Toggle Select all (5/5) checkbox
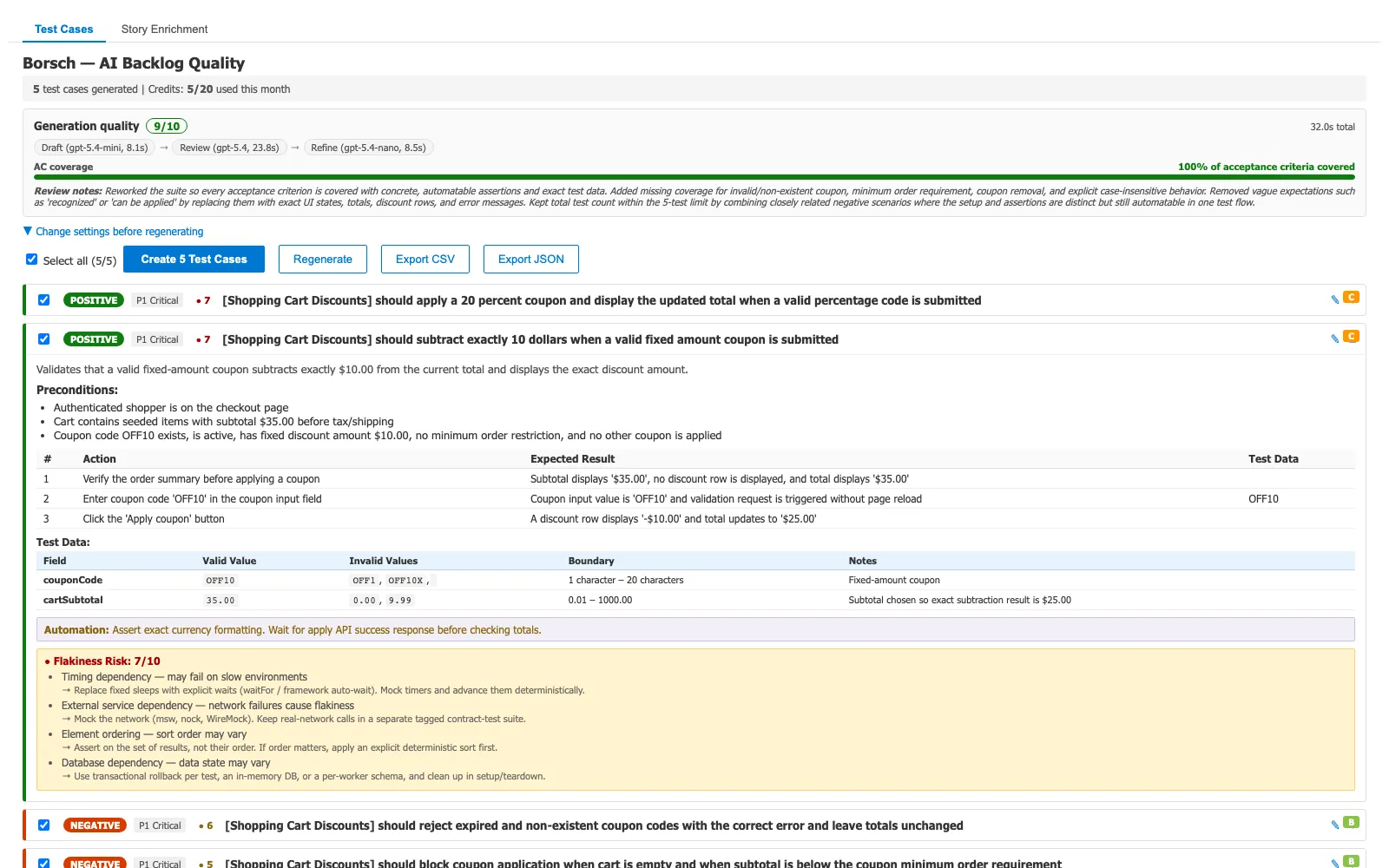This screenshot has height=868, width=1389. [32, 260]
